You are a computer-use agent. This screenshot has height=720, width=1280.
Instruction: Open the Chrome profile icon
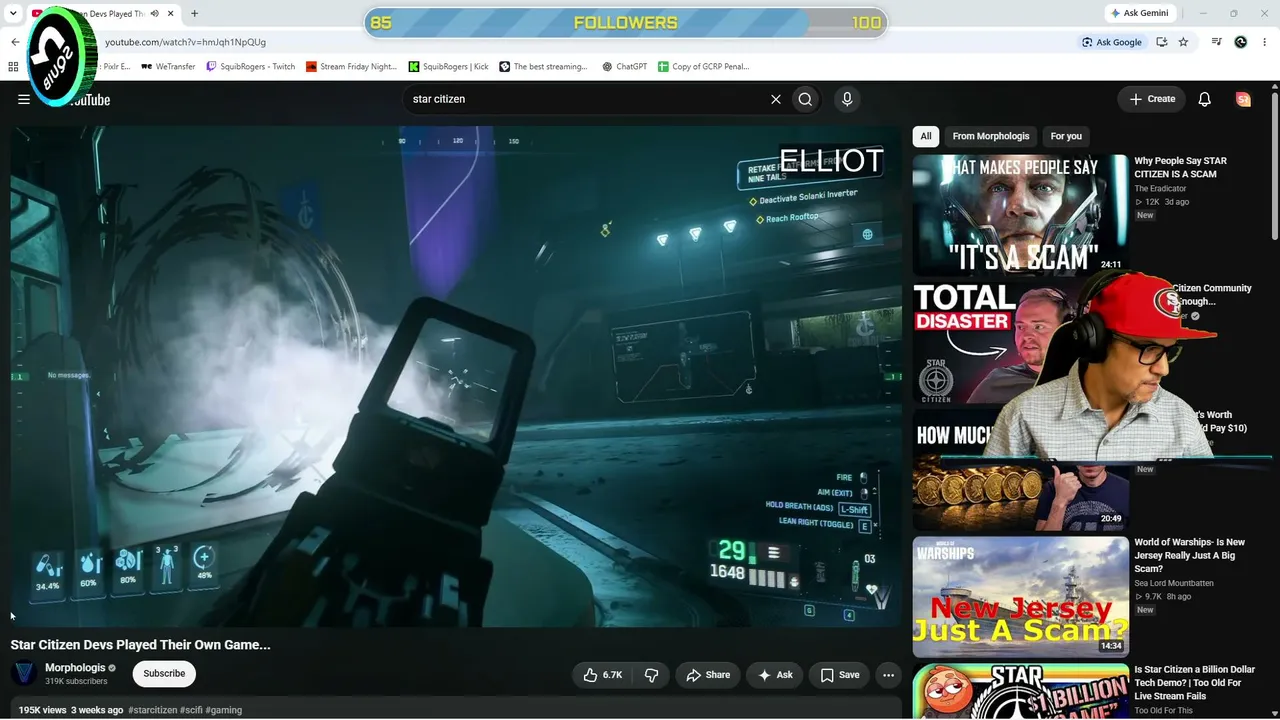click(x=1241, y=42)
